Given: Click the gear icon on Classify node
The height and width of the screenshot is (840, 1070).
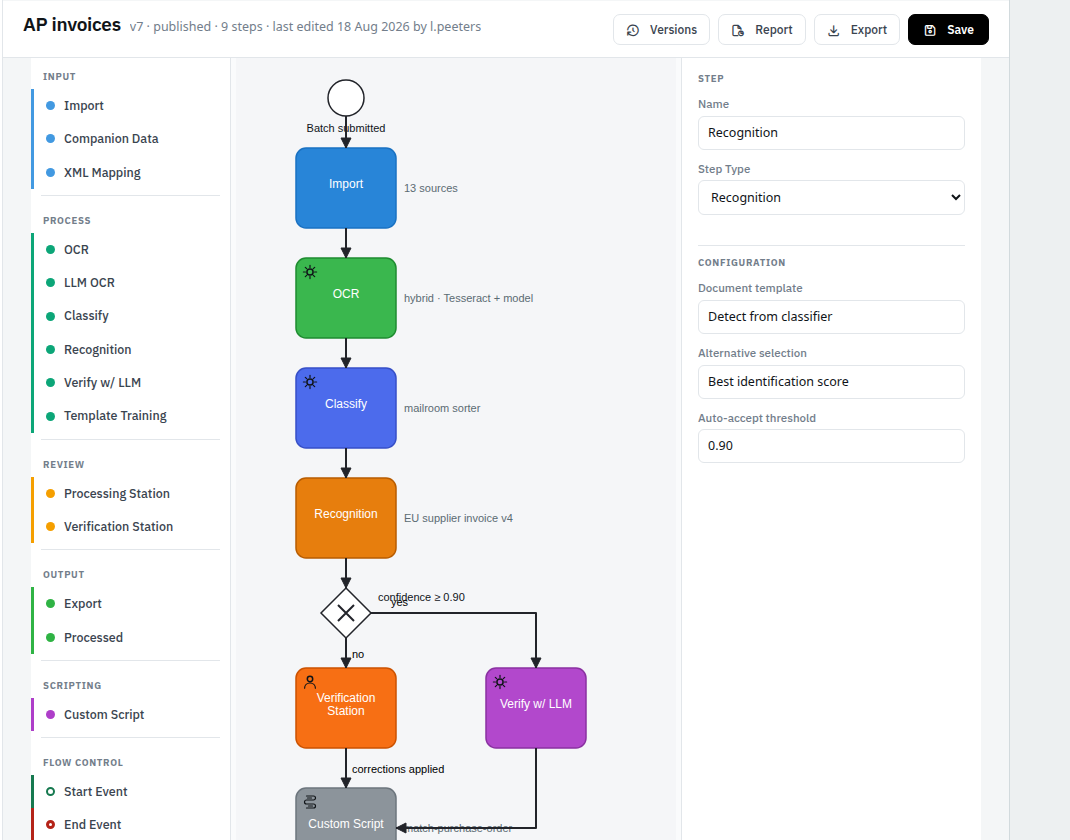Looking at the screenshot, I should click(310, 382).
